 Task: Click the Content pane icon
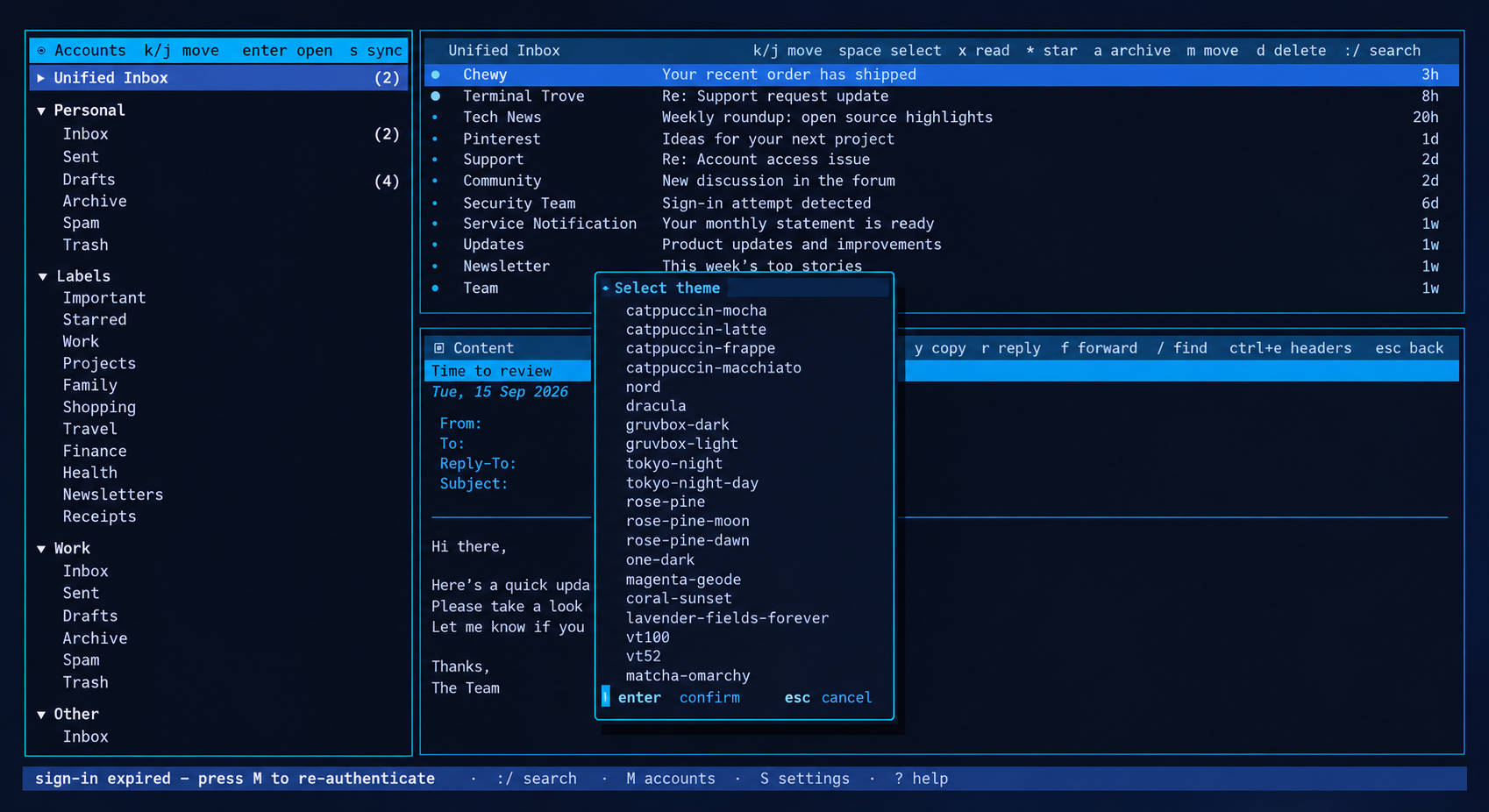[439, 348]
